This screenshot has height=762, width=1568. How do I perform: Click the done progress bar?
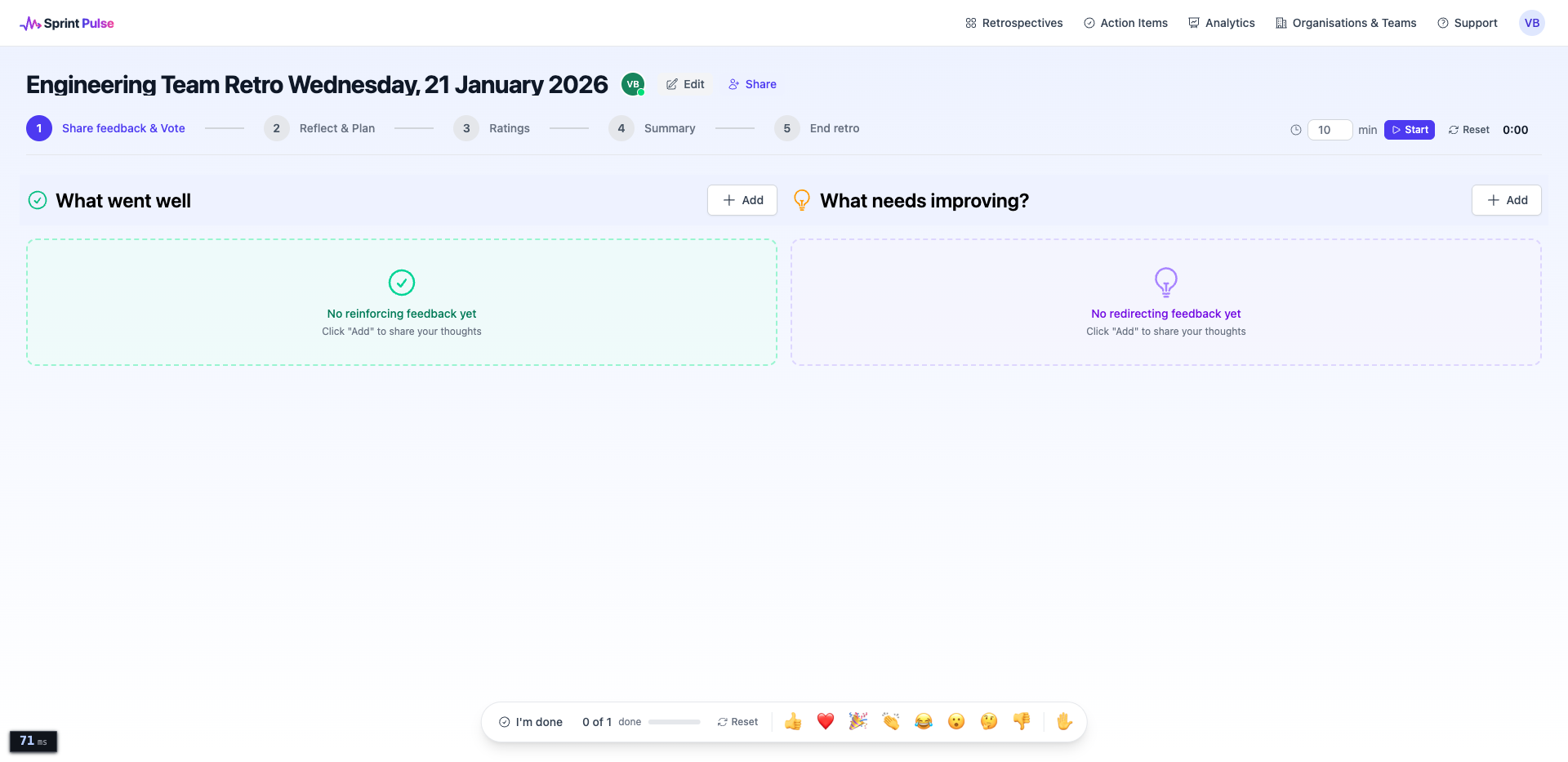(x=674, y=722)
